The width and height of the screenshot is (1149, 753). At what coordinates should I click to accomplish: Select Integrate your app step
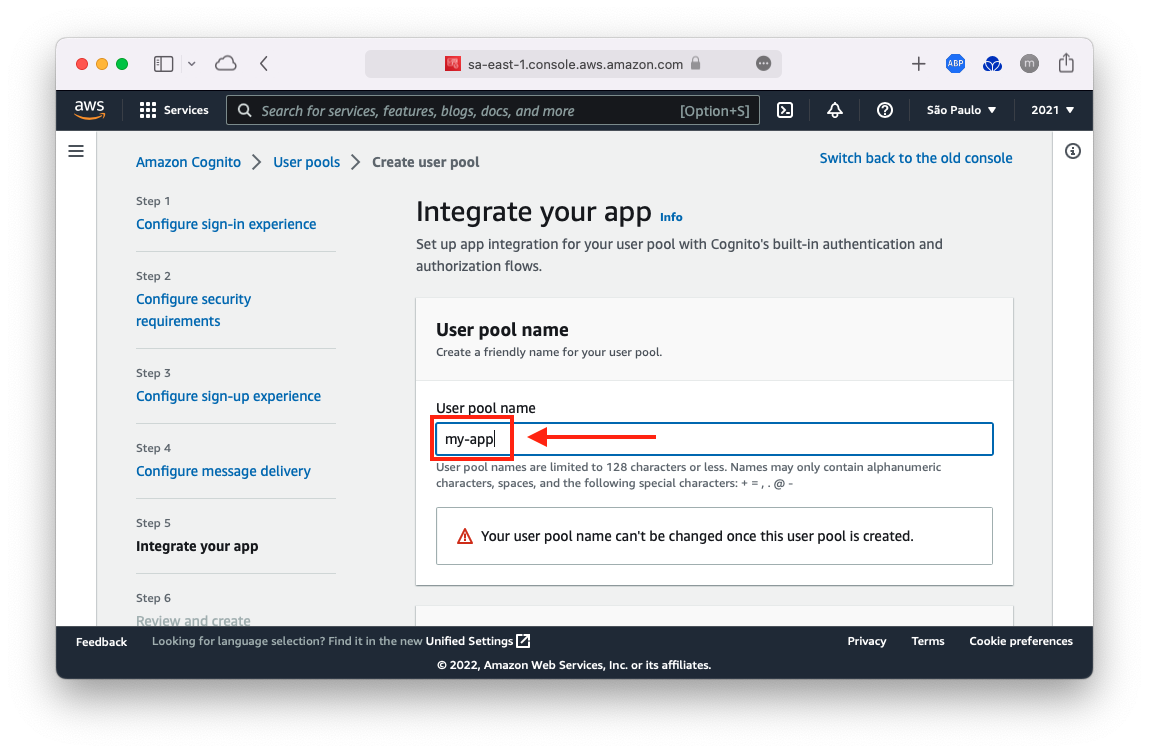[197, 546]
